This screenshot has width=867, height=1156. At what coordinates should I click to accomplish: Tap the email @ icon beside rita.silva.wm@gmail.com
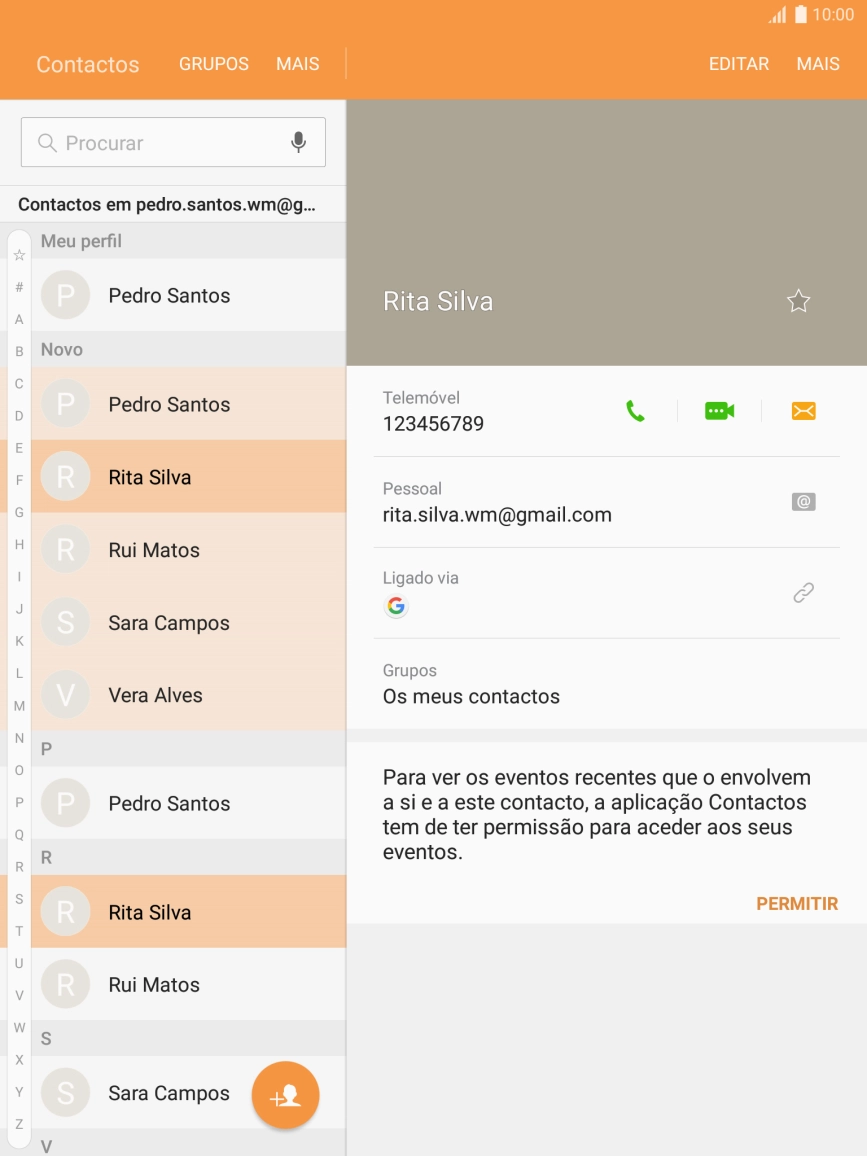point(803,502)
